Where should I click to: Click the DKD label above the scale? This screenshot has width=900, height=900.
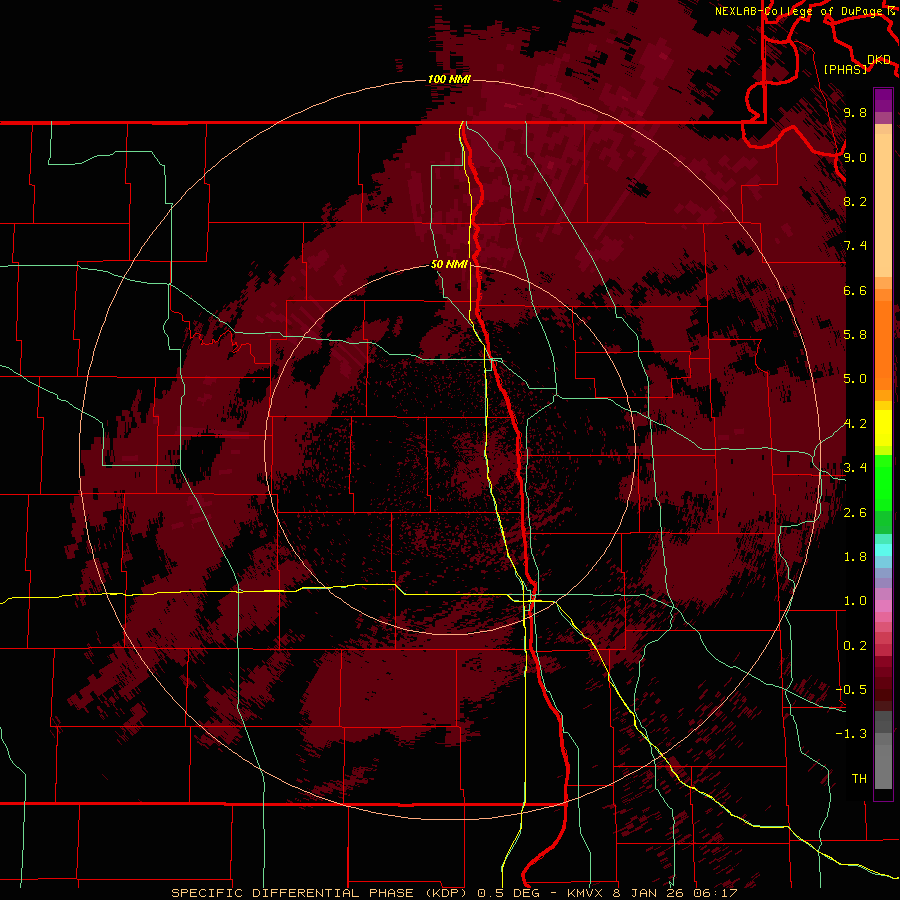pos(879,60)
